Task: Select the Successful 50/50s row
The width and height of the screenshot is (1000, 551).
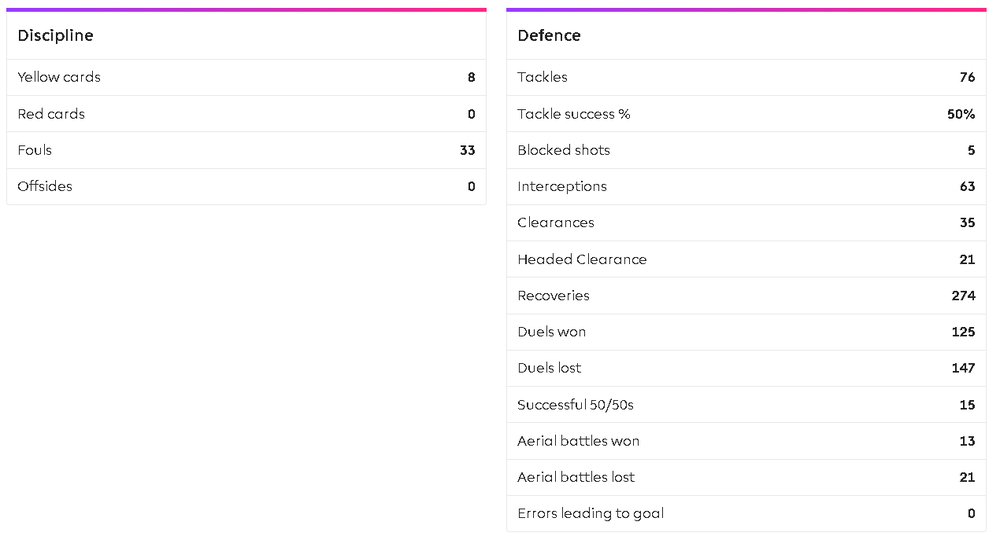Action: (x=746, y=405)
